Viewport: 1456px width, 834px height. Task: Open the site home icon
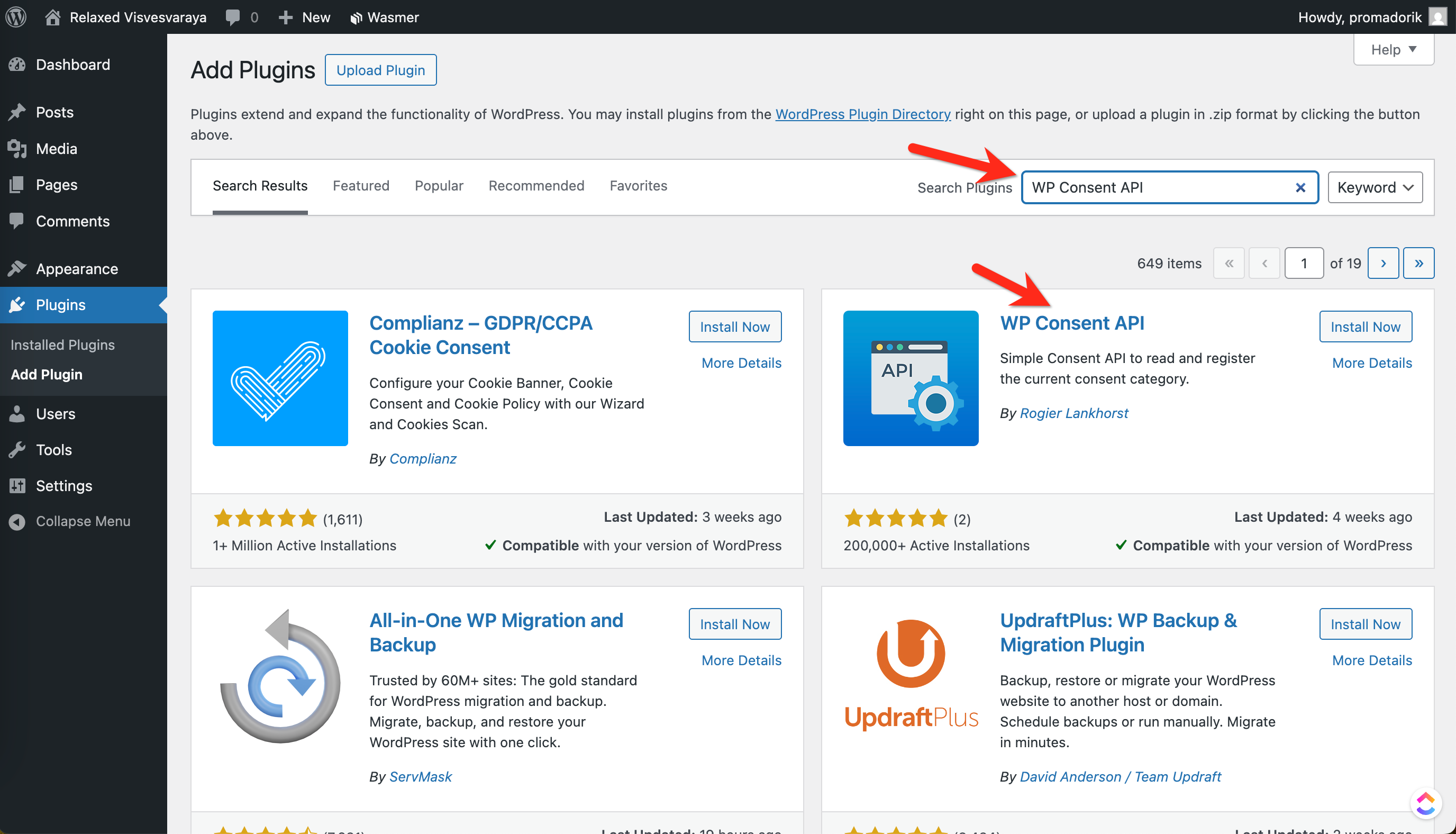tap(53, 16)
